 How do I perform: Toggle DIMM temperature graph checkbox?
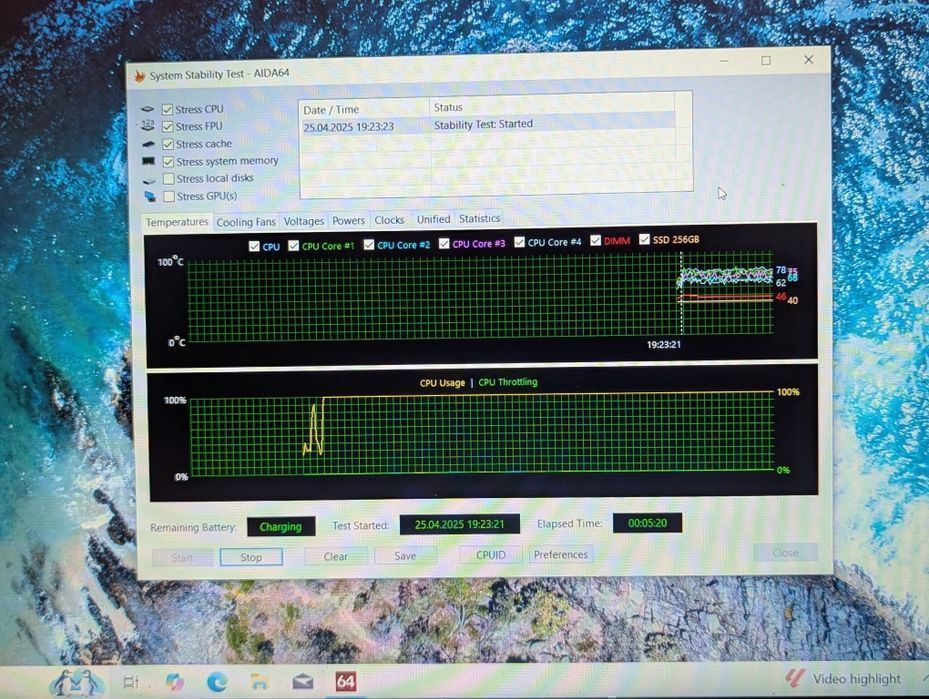pos(595,241)
